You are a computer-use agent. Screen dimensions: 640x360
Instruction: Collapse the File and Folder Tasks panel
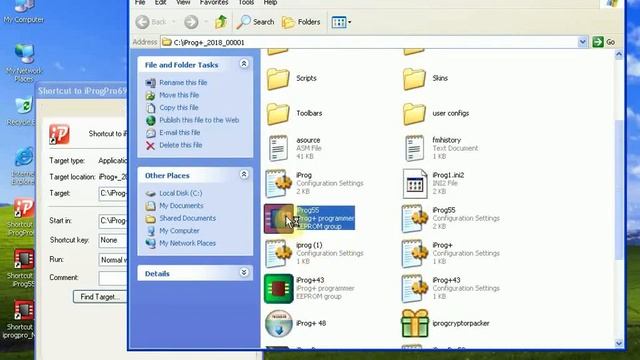click(x=244, y=64)
